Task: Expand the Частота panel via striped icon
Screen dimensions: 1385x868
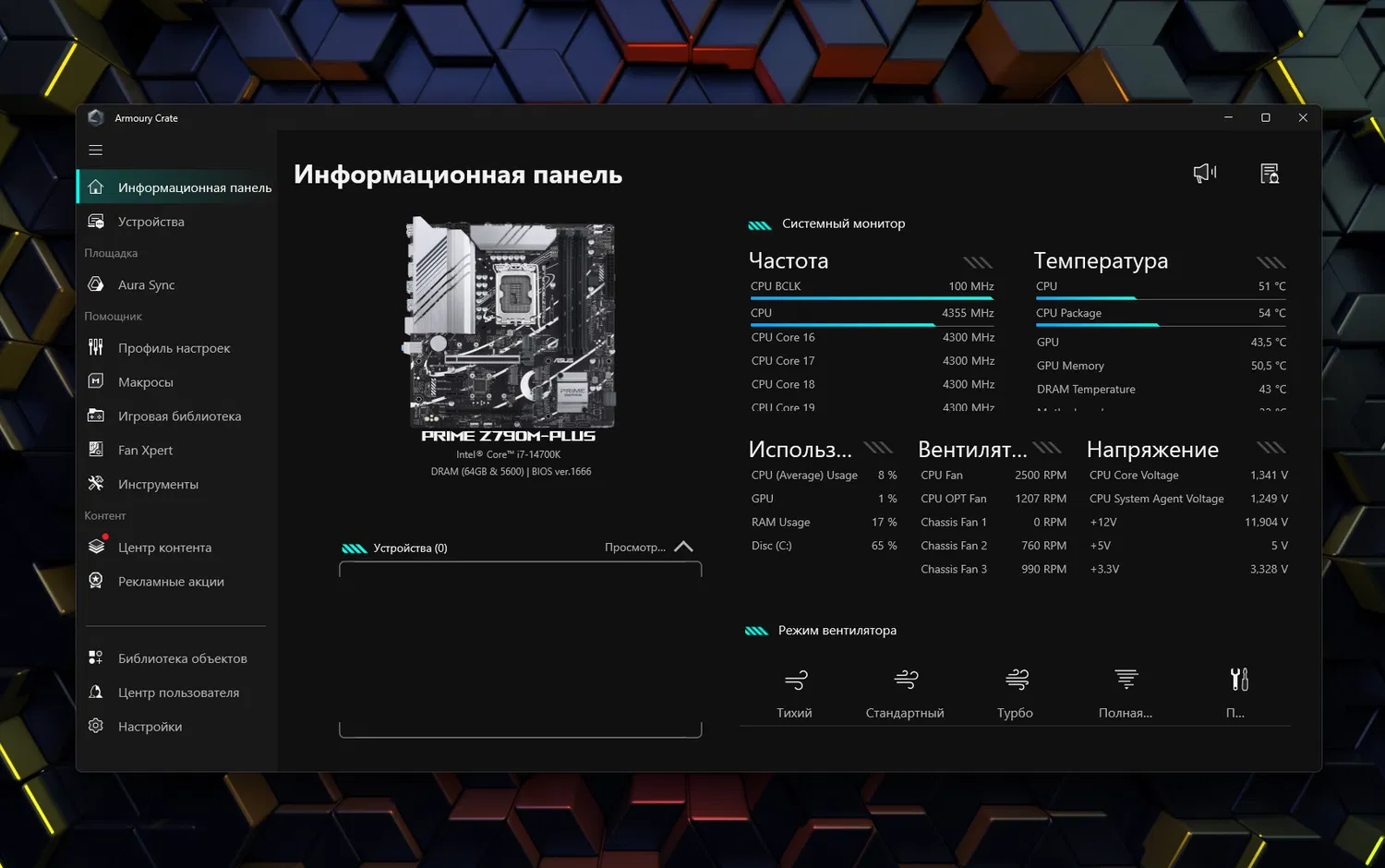Action: coord(979,262)
